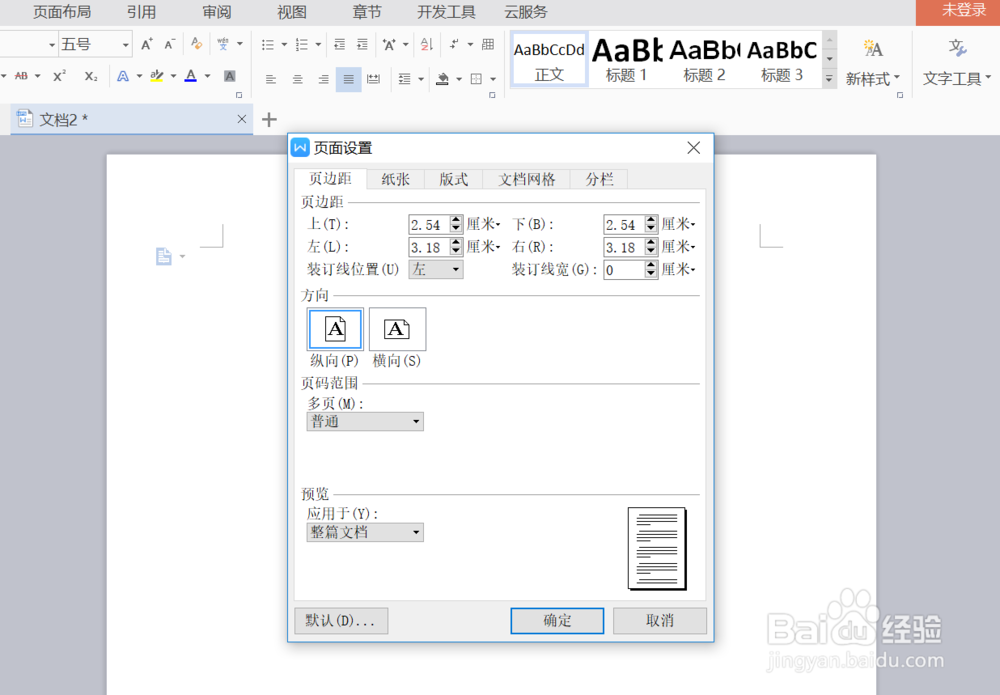Select the subscript X₂ icon
1000x695 pixels.
click(x=90, y=75)
